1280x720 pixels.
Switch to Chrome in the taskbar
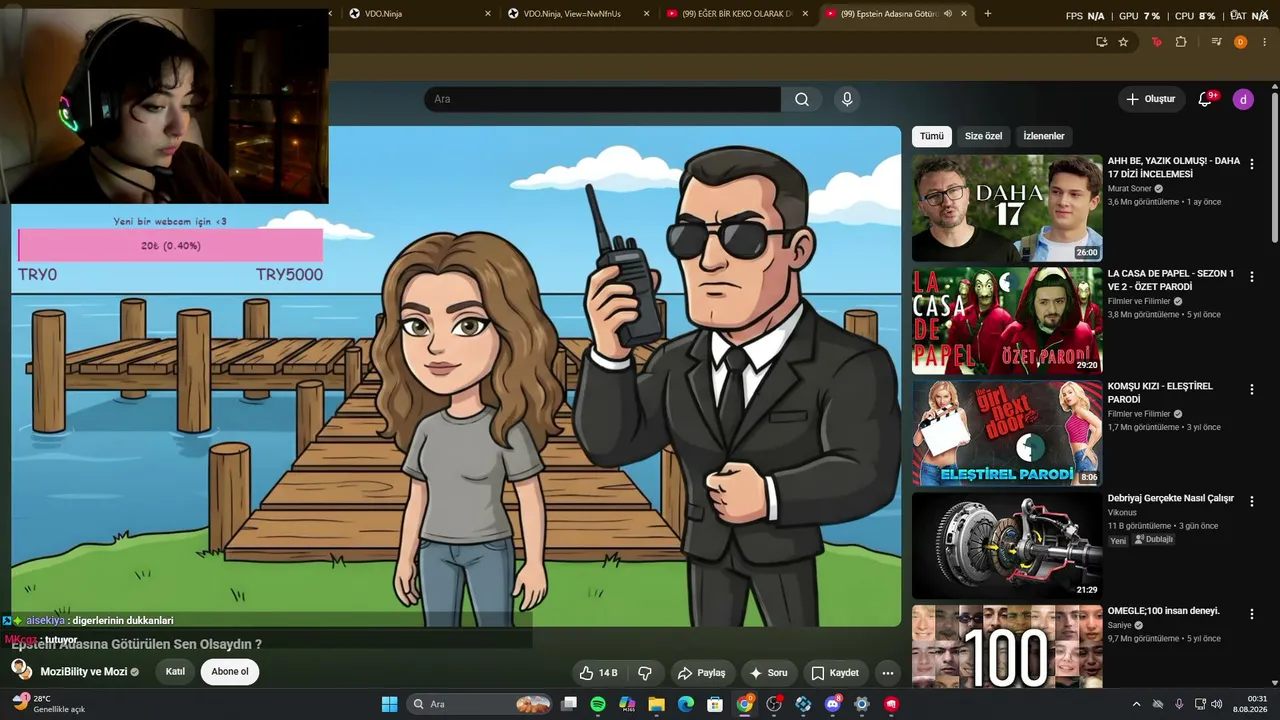[x=745, y=704]
